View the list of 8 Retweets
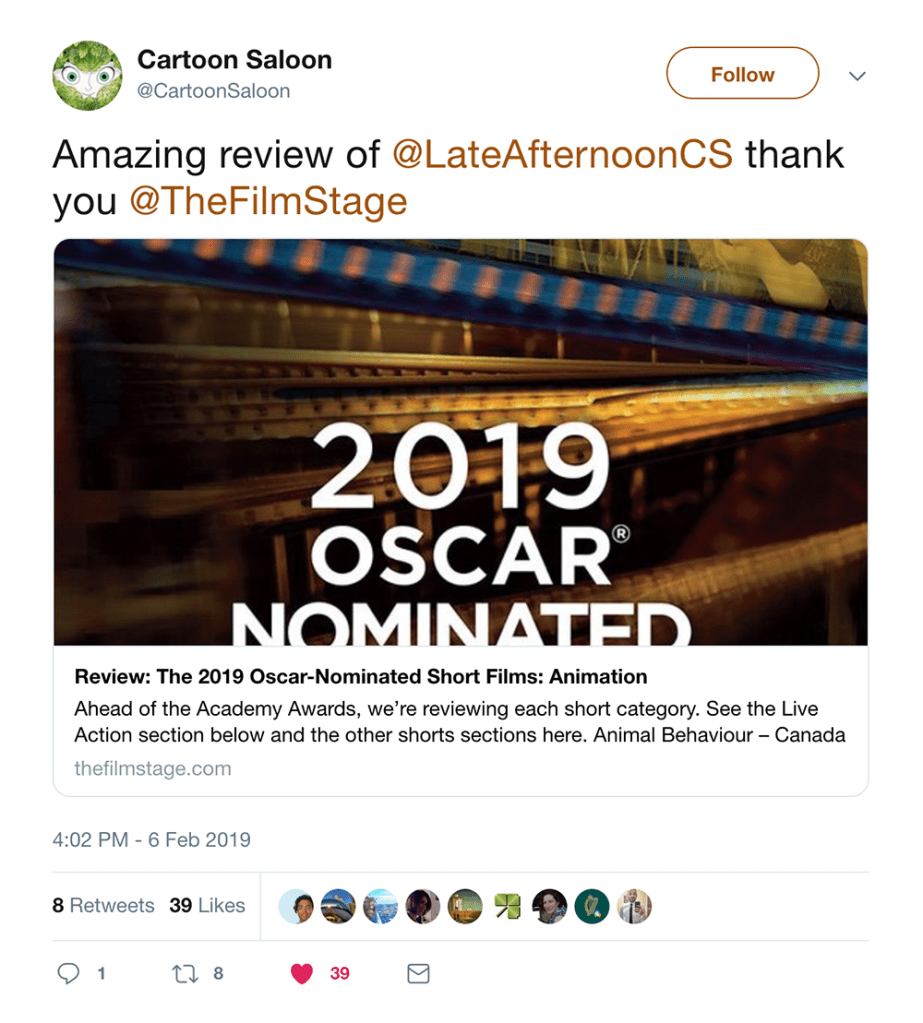 coord(104,906)
